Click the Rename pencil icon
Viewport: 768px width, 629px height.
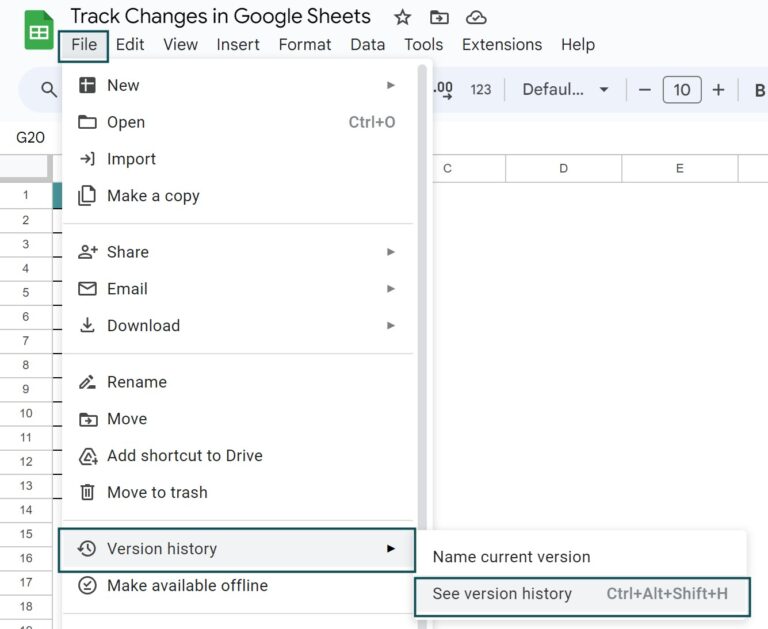click(x=87, y=382)
